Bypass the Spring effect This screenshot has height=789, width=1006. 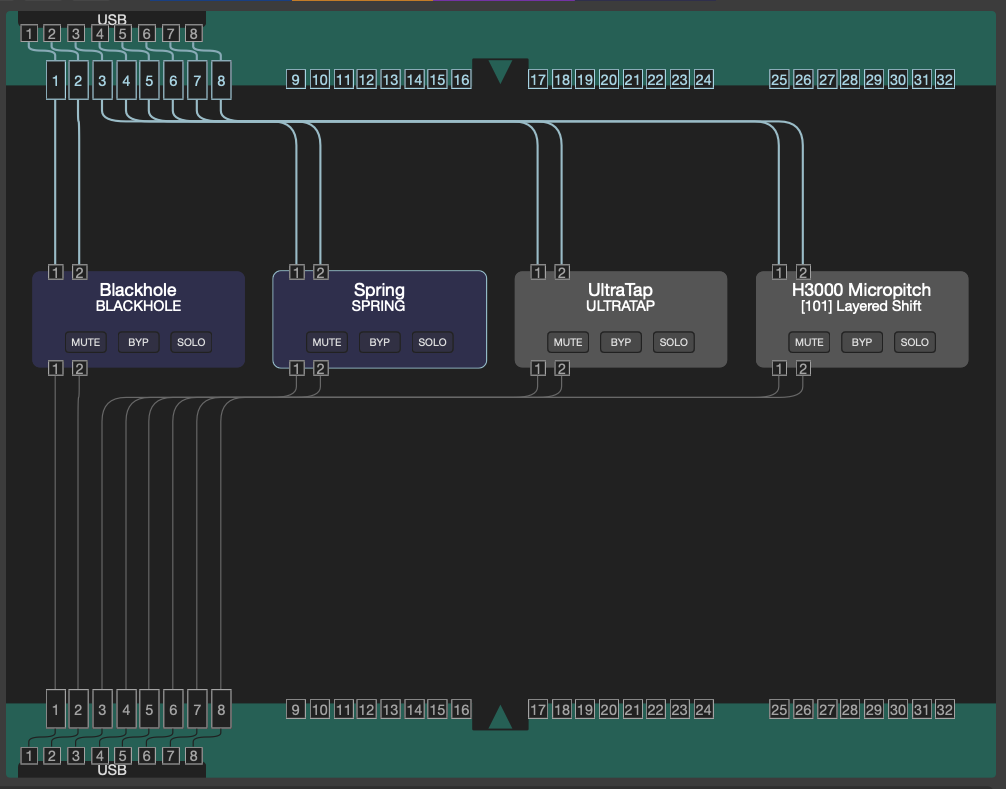[x=379, y=342]
